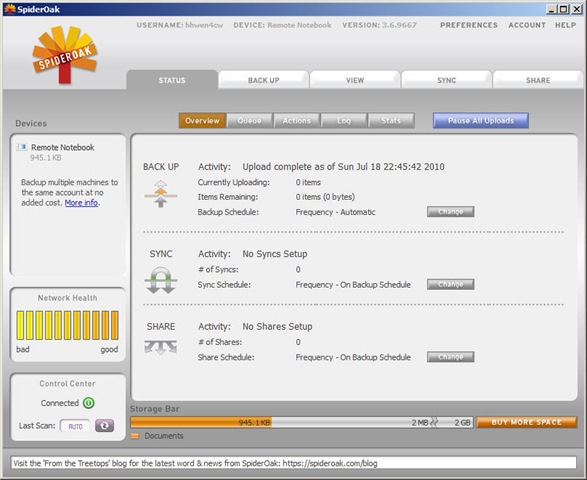Screen dimensions: 587x480
Task: Click the Devices heading
Action: click(31, 123)
